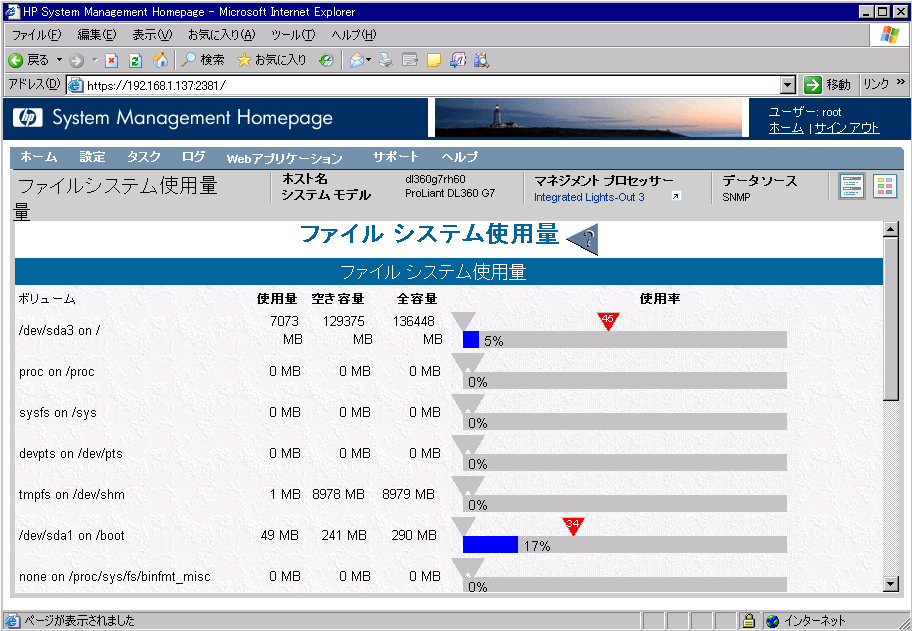Expand the リンク links chevron
This screenshot has width=912, height=631.
tap(900, 83)
